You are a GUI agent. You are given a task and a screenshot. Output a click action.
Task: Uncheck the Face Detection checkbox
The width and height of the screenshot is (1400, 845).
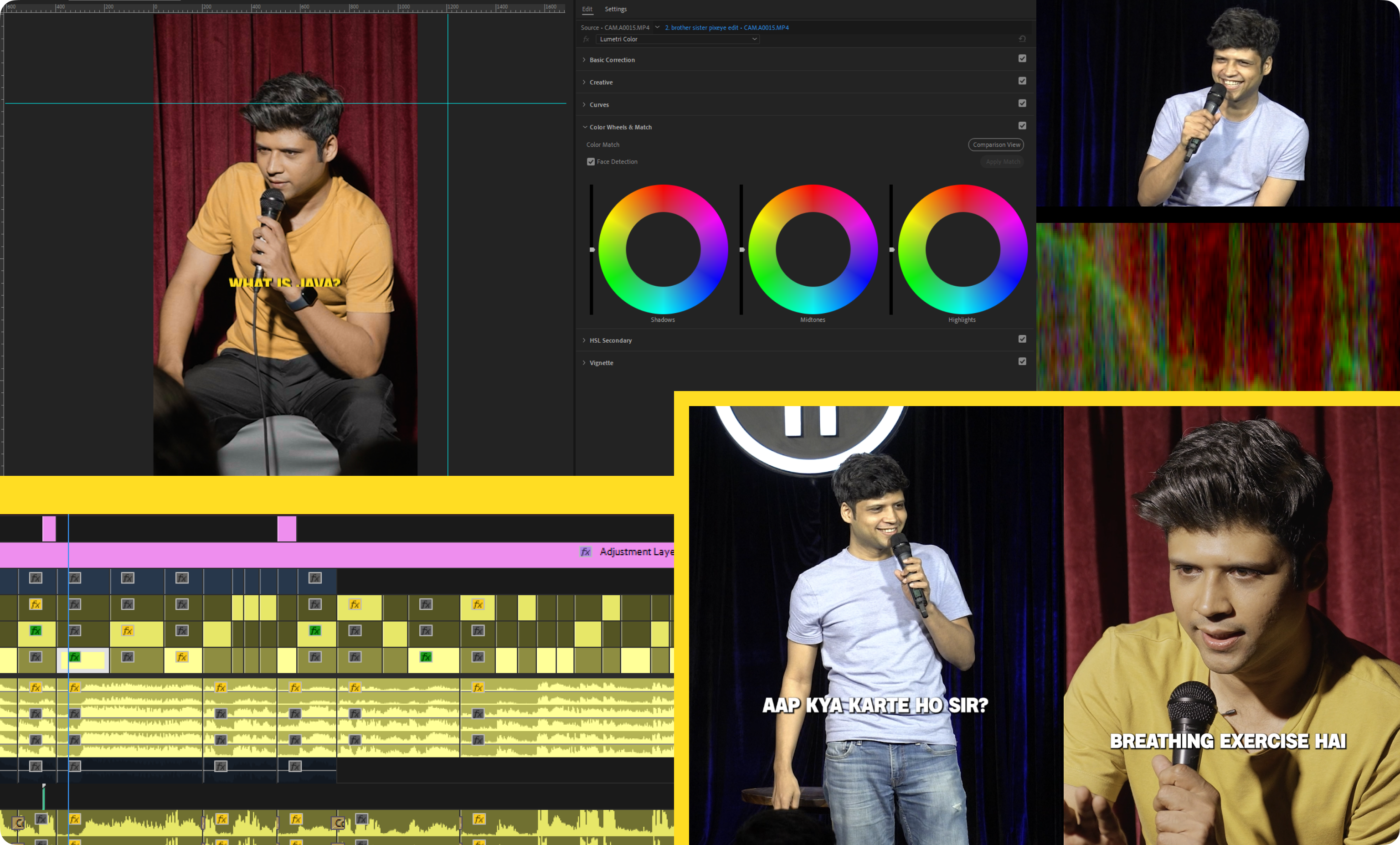pos(591,162)
